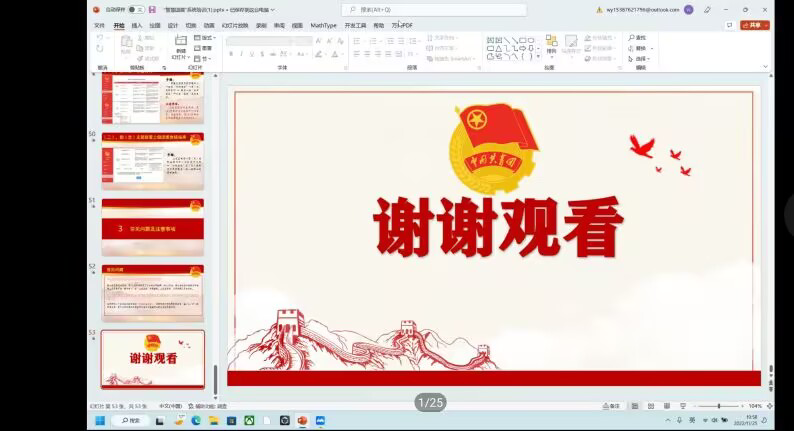Collapse the ribbon with the chevron
This screenshot has width=794, height=431.
(765, 66)
